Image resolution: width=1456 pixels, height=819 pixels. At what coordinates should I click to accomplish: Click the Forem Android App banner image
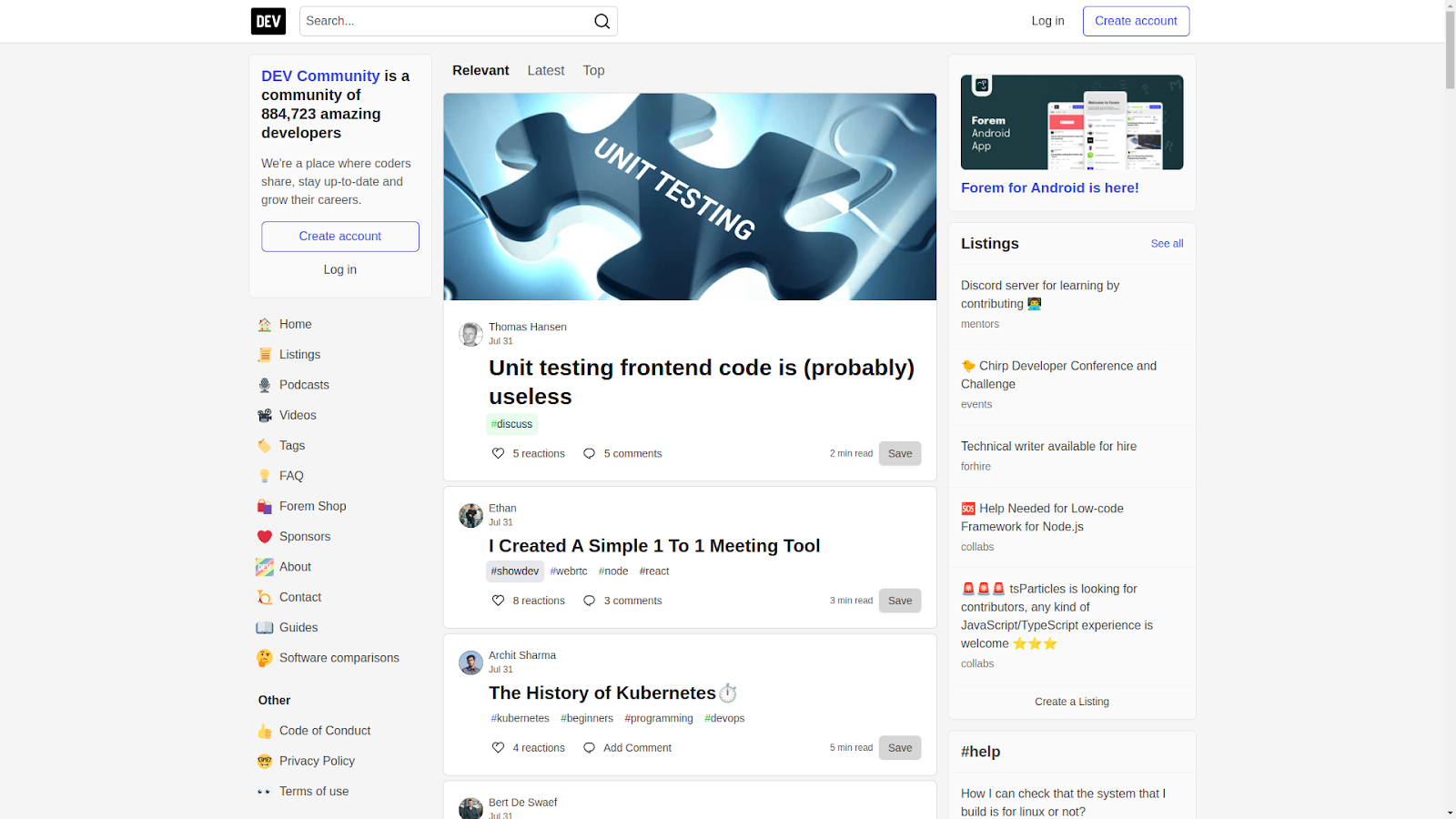[1071, 122]
